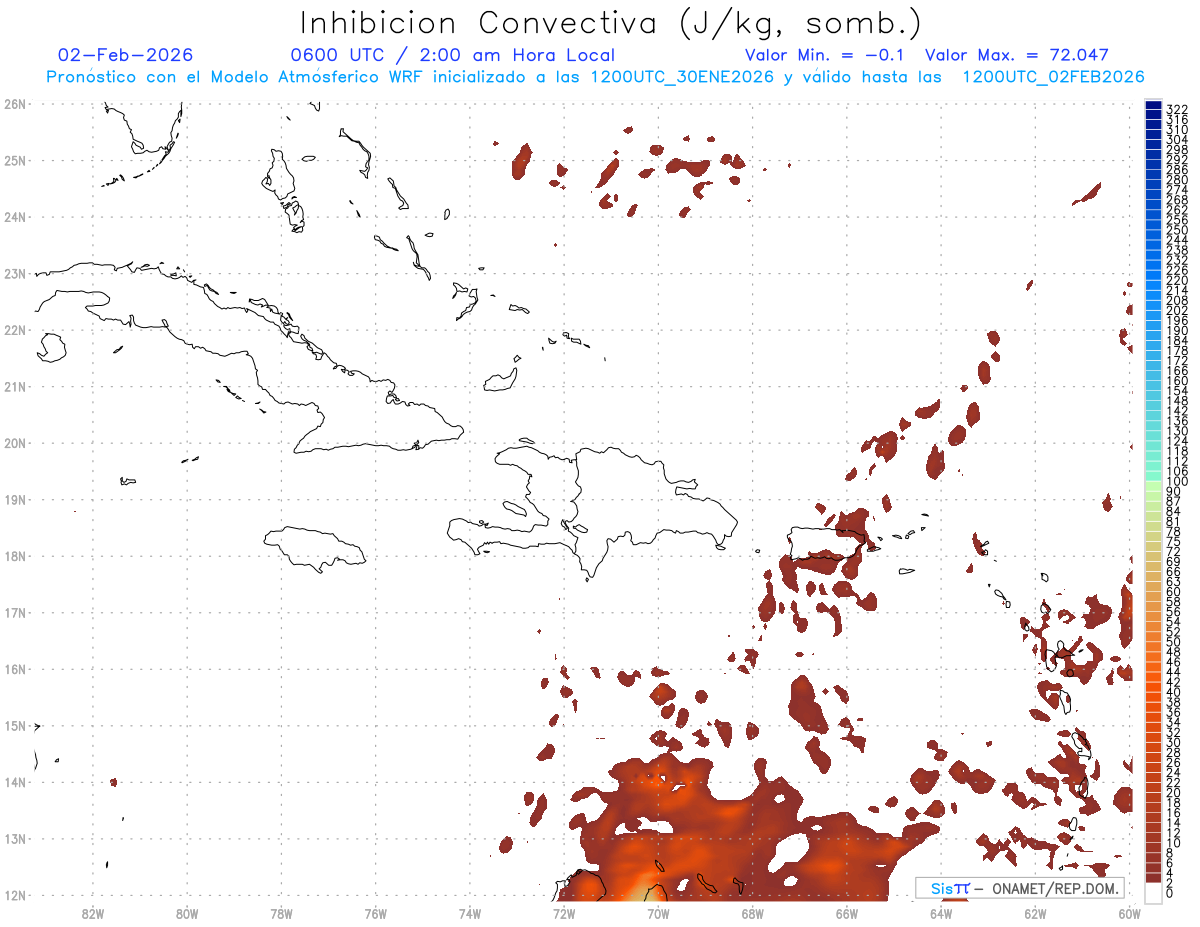Viewport: 1200px width, 927px height.
Task: Click the '74W' longitude label
Action: coord(470,912)
